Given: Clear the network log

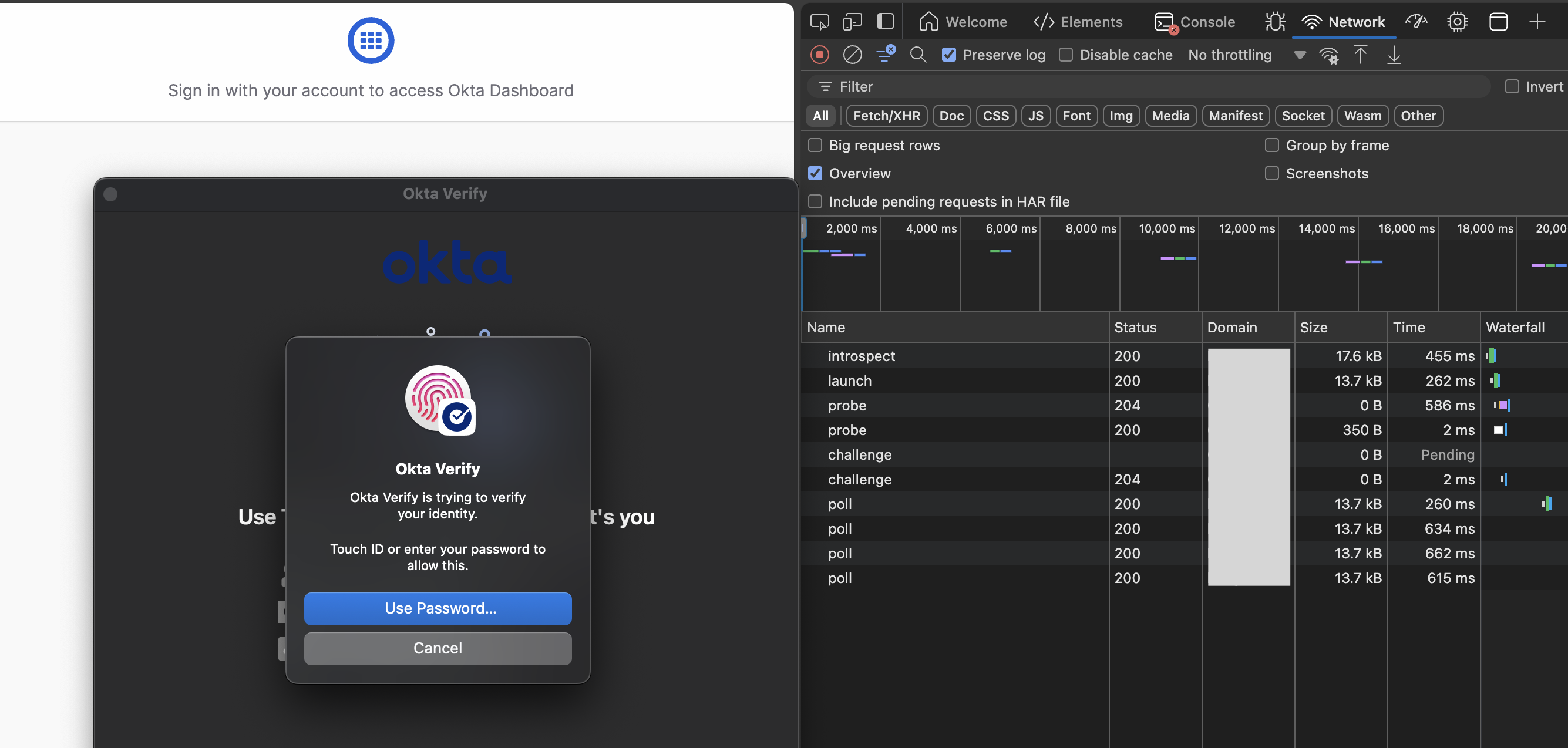Looking at the screenshot, I should pyautogui.click(x=852, y=55).
